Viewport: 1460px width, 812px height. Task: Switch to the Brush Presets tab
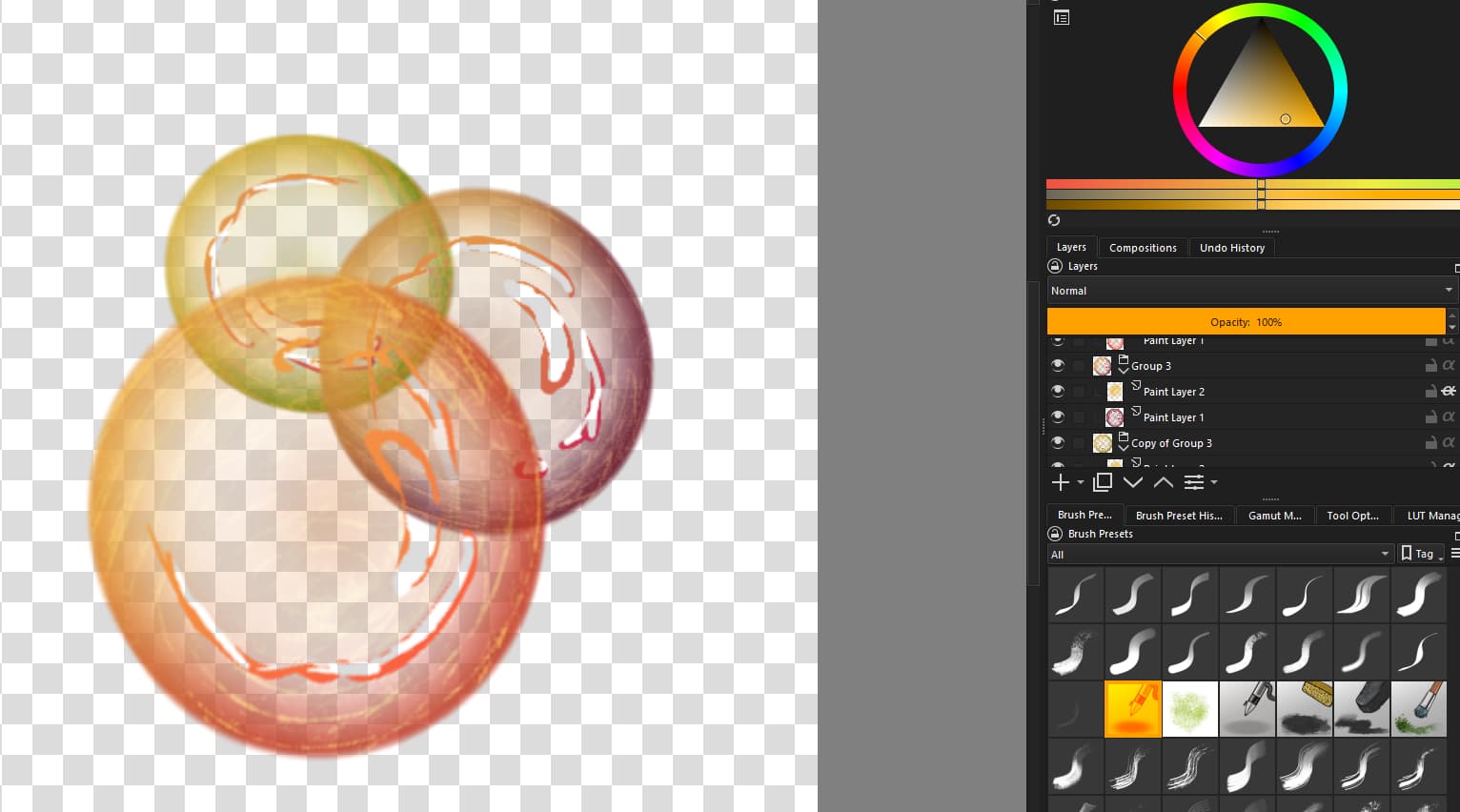tap(1085, 515)
